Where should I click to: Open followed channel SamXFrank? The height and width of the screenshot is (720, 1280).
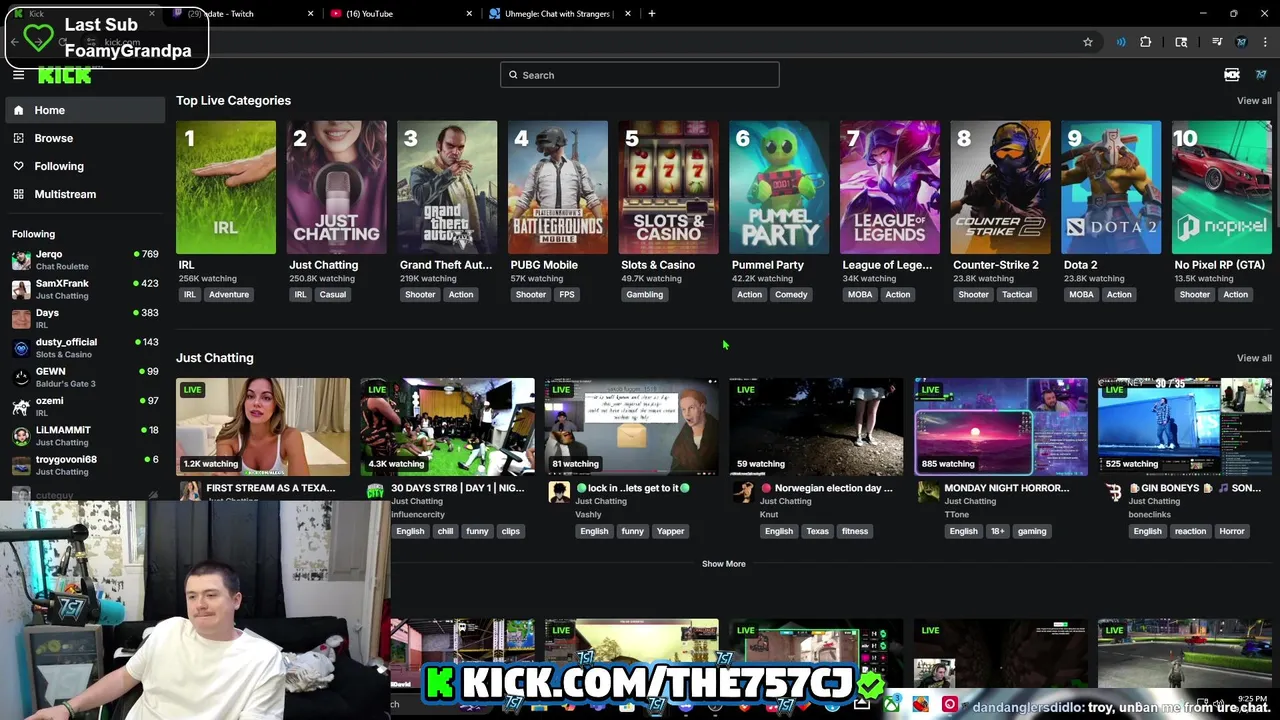(85, 289)
